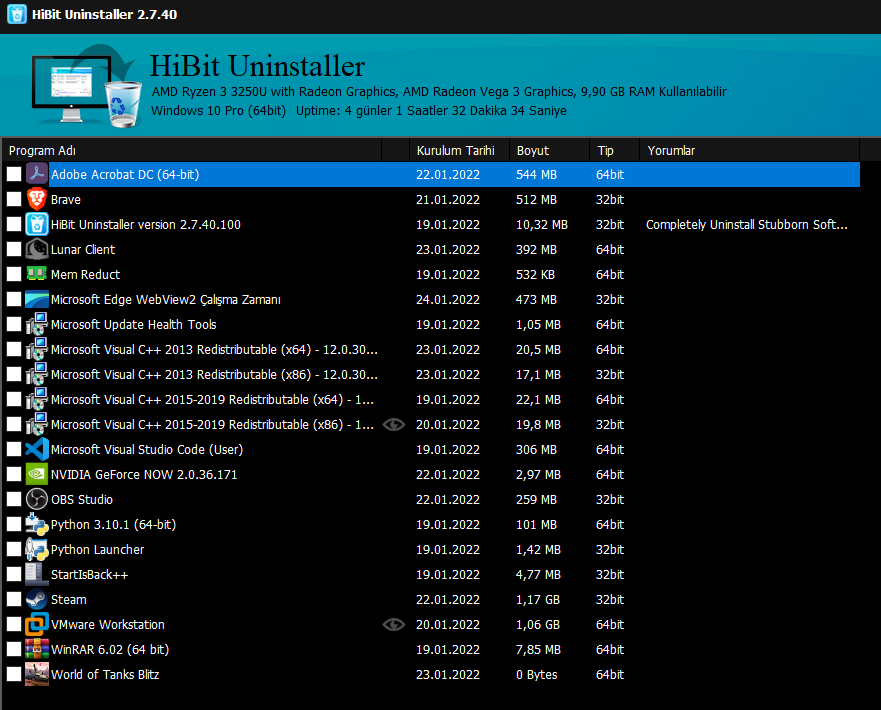
Task: Click the Uptime text in header
Action: click(x=431, y=111)
